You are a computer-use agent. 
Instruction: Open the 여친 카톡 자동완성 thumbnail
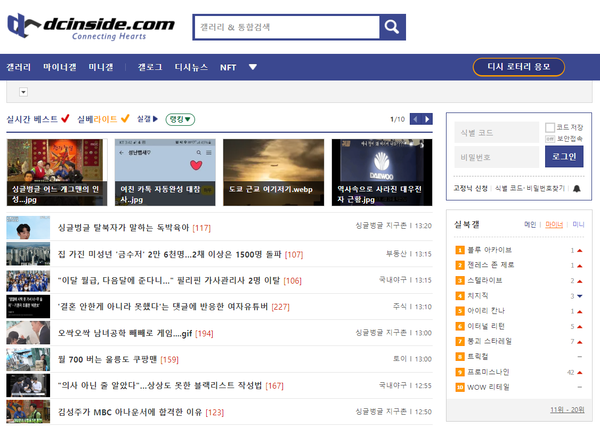[x=165, y=172]
